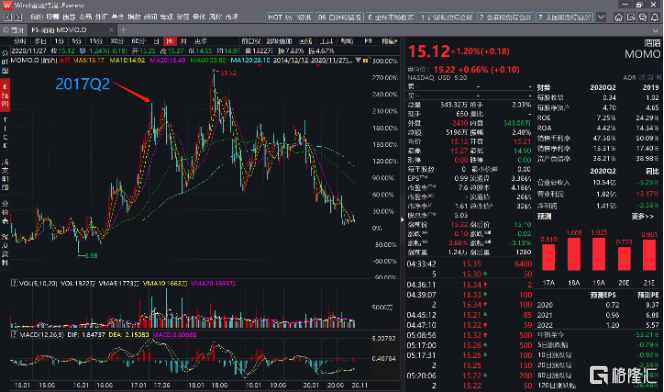This screenshot has width=664, height=392.
Task: Click the first small icon next to ADR
Action: tap(642, 77)
